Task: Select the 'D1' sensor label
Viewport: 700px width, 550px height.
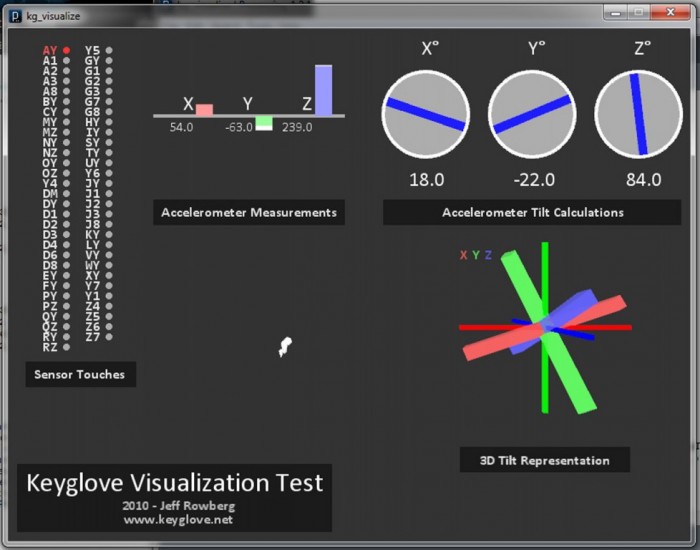Action: pos(50,214)
